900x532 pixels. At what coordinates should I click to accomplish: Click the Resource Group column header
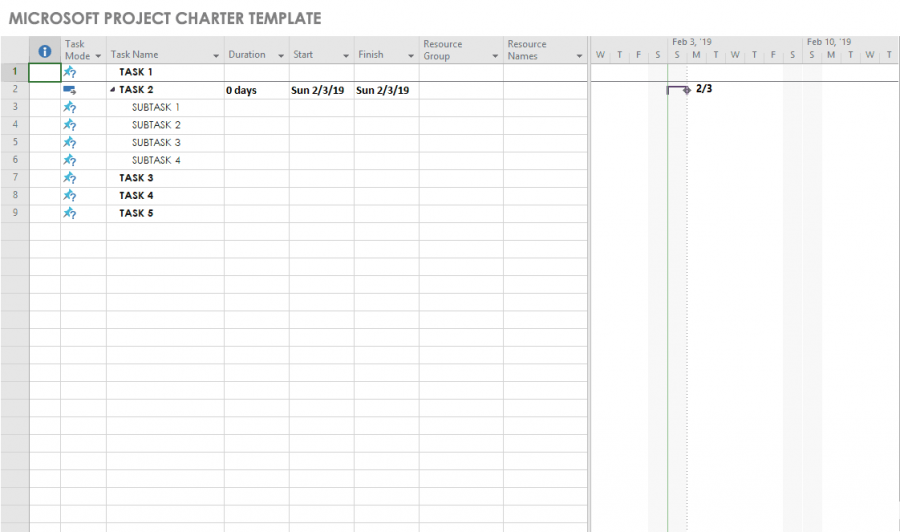tap(461, 50)
